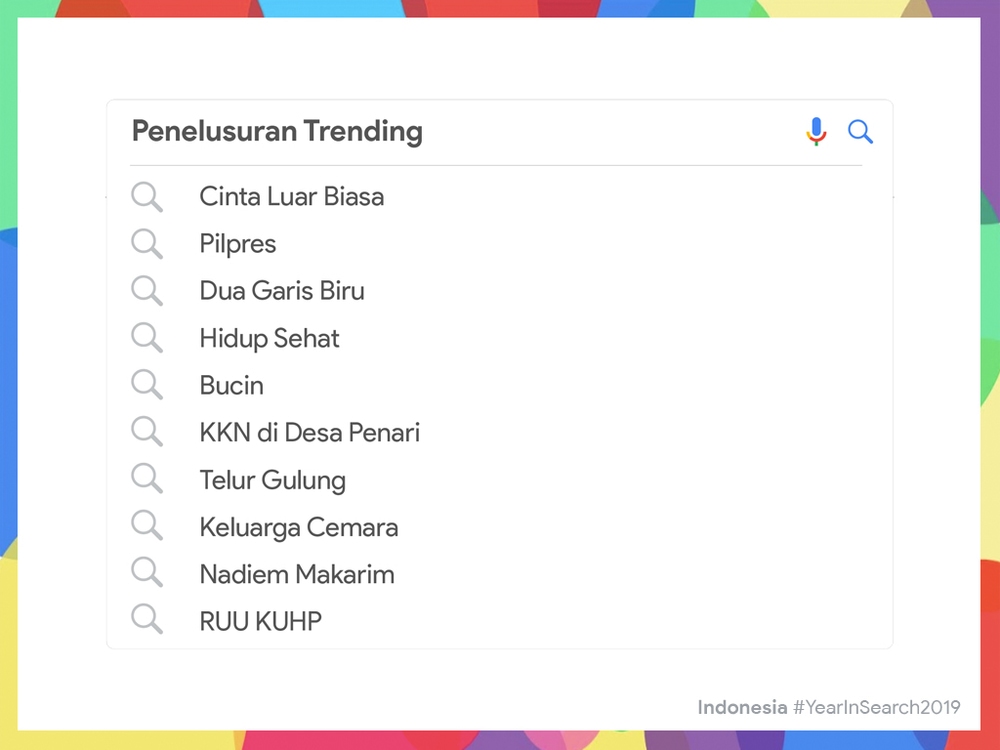Click the magnifier icon beside Telur Gulung
Screen dimensions: 1000x750
pyautogui.click(x=147, y=478)
